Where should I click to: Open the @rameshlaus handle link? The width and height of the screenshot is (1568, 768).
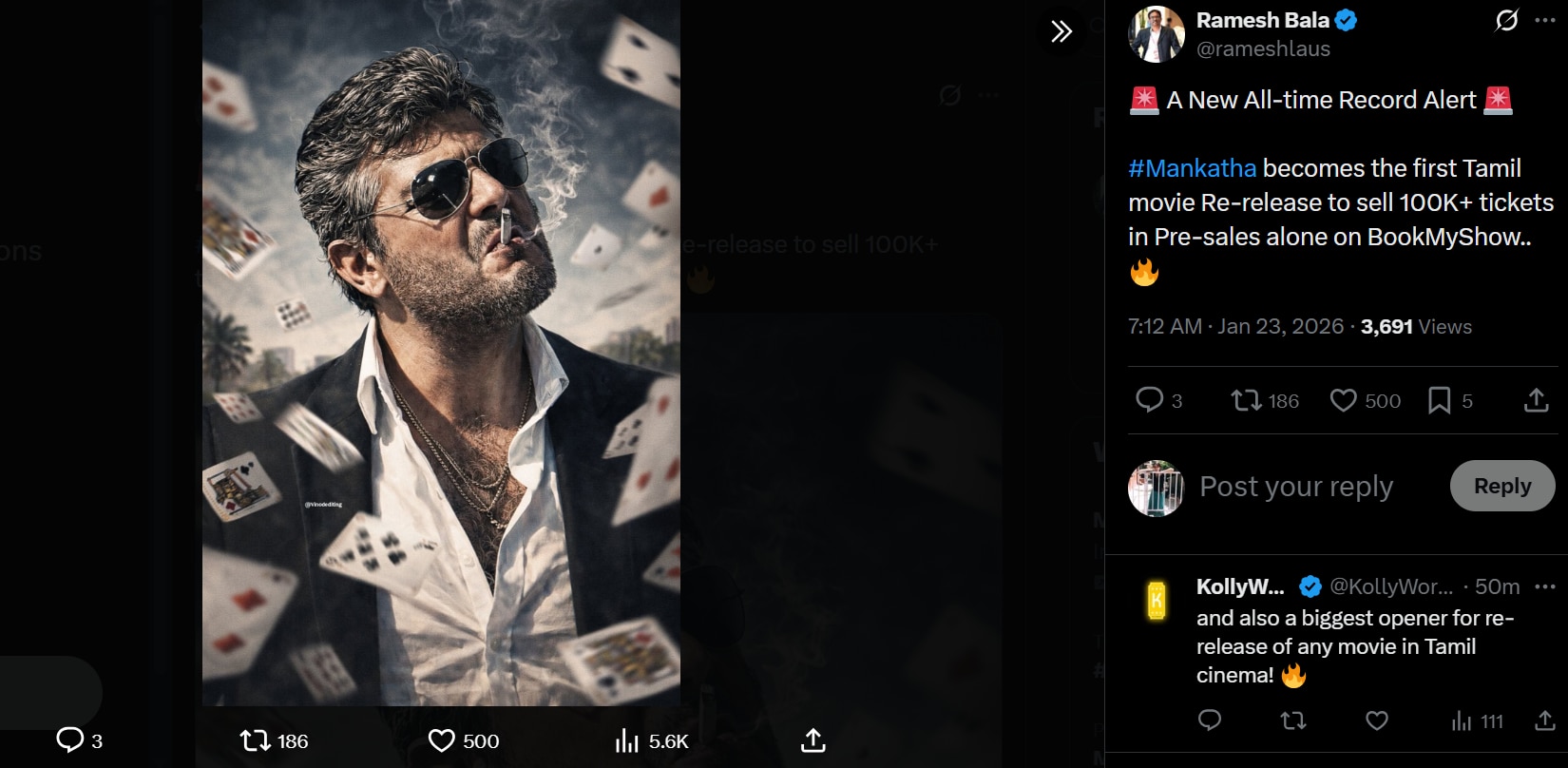(x=1263, y=48)
